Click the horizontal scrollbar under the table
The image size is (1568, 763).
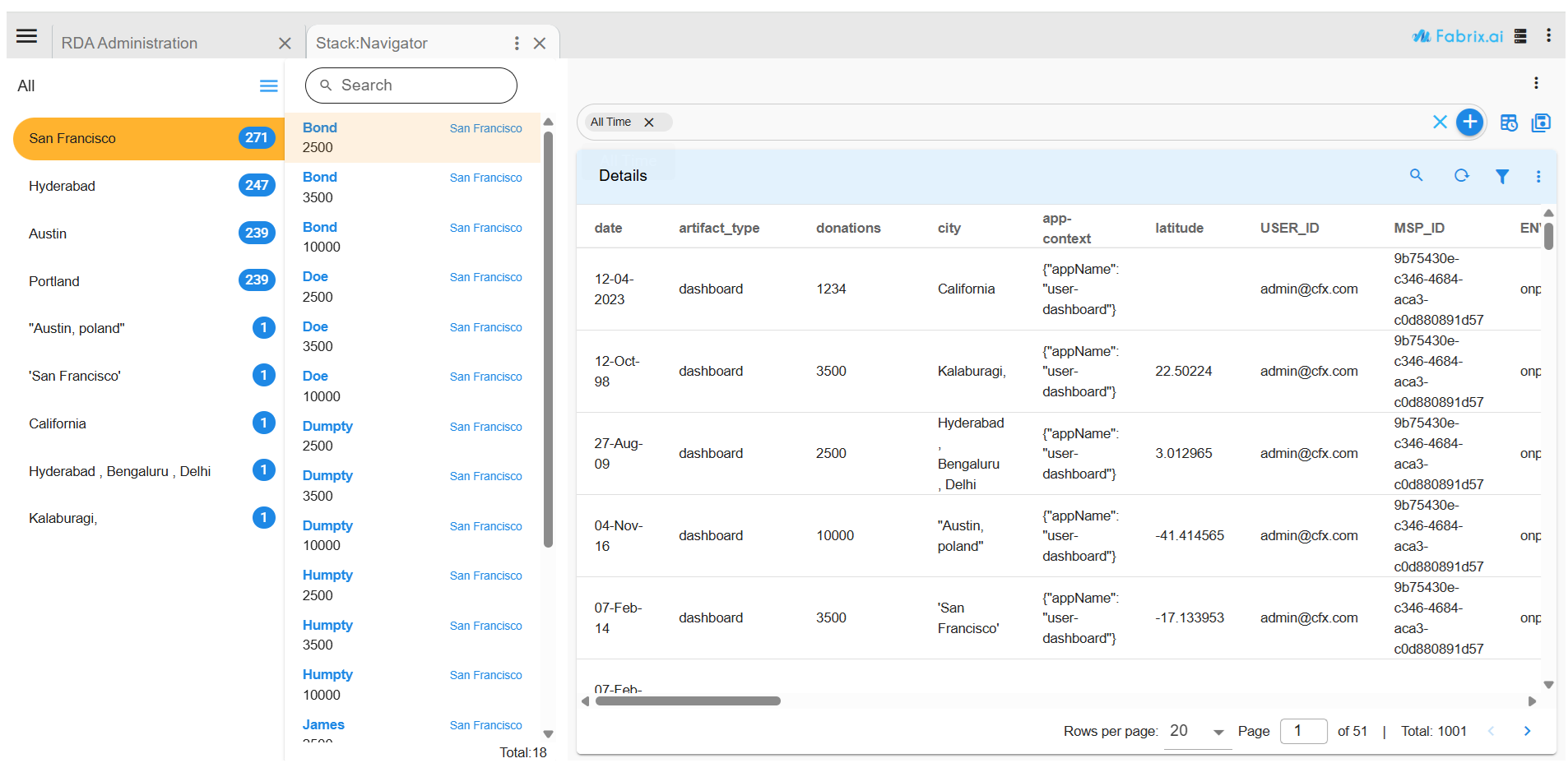(688, 701)
